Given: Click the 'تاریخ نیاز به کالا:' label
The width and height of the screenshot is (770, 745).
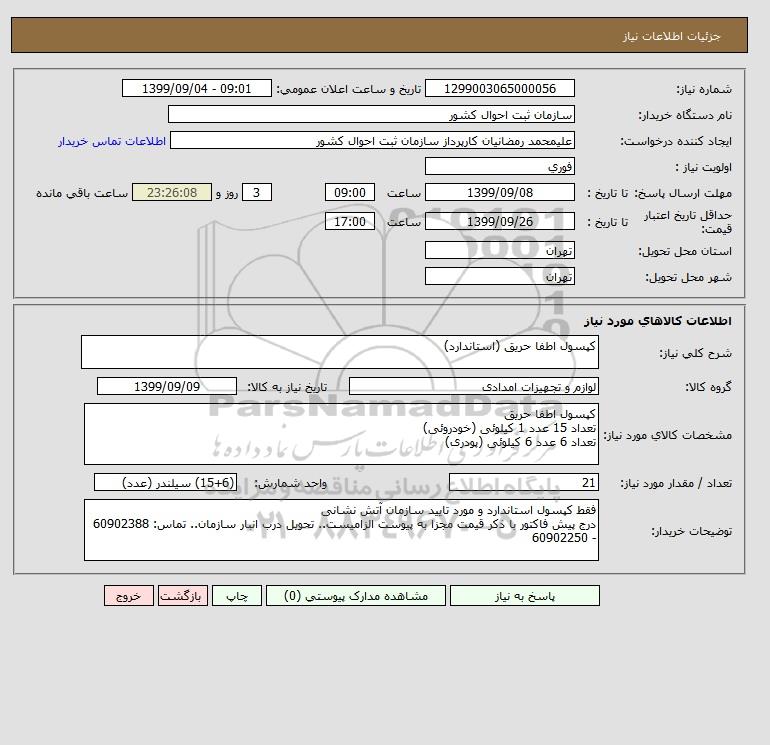Looking at the screenshot, I should pos(287,387).
